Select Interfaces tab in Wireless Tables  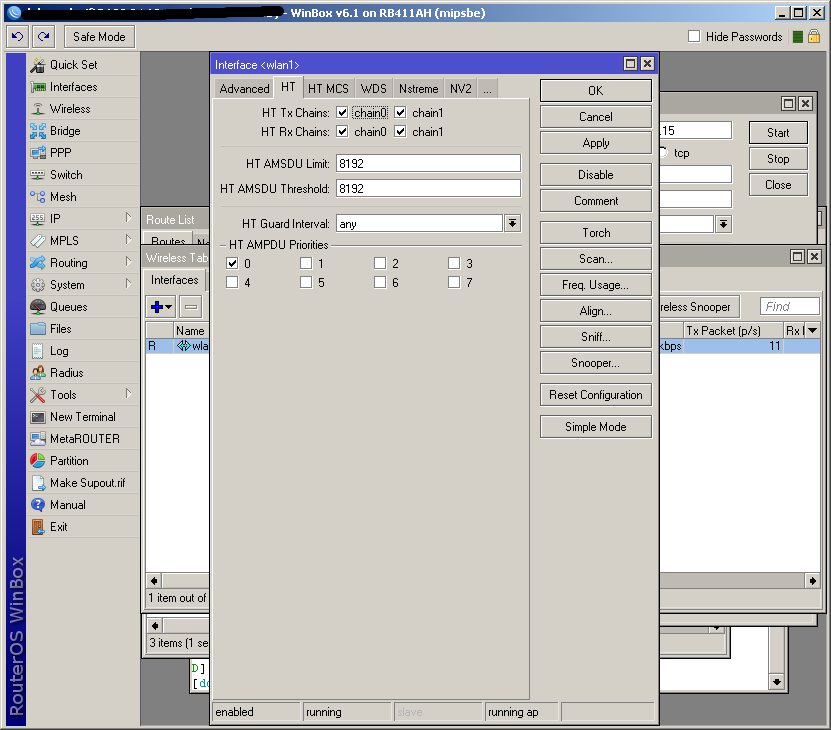point(174,280)
